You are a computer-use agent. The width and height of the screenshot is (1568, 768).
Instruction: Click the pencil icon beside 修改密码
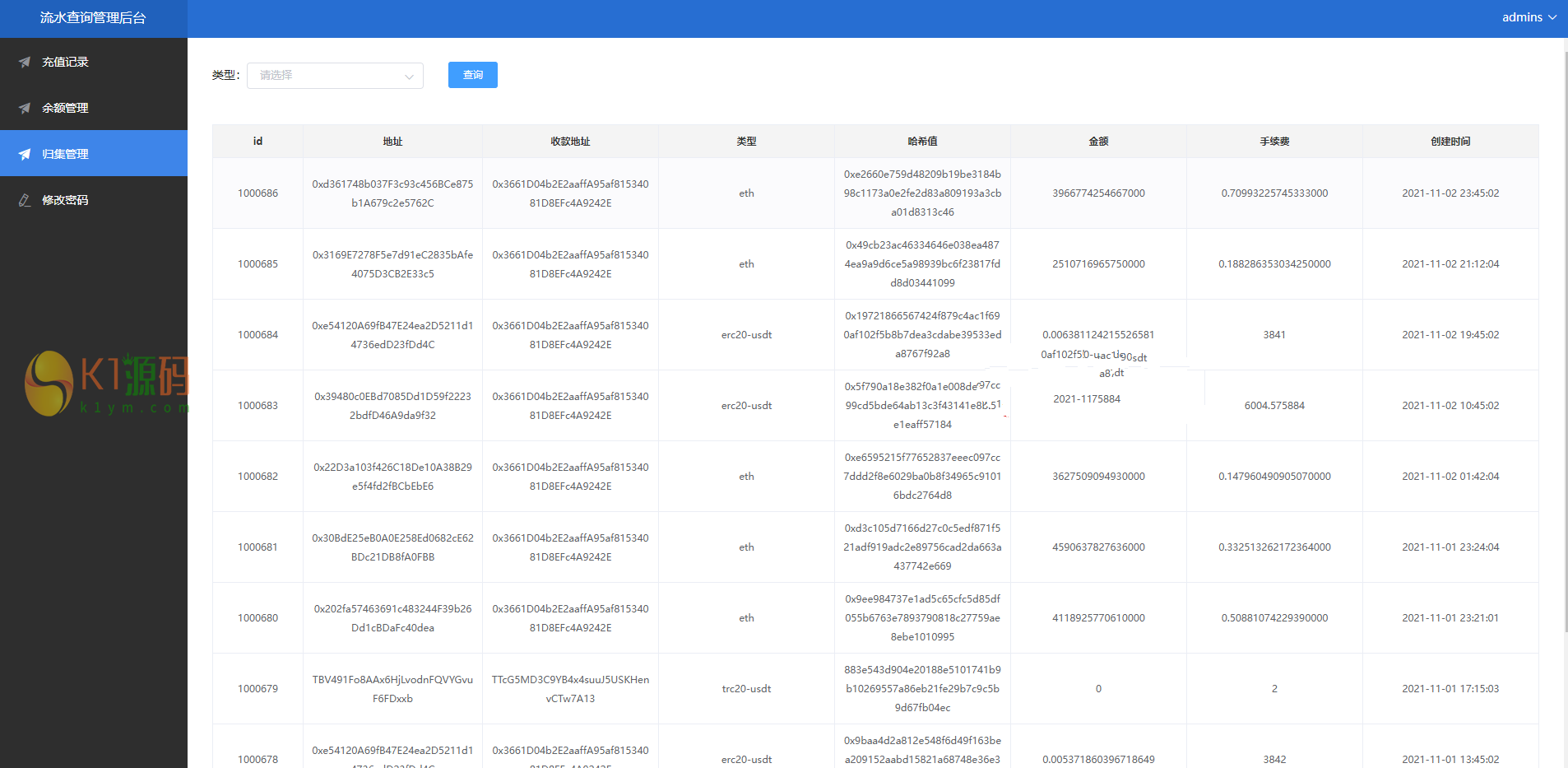pyautogui.click(x=25, y=200)
